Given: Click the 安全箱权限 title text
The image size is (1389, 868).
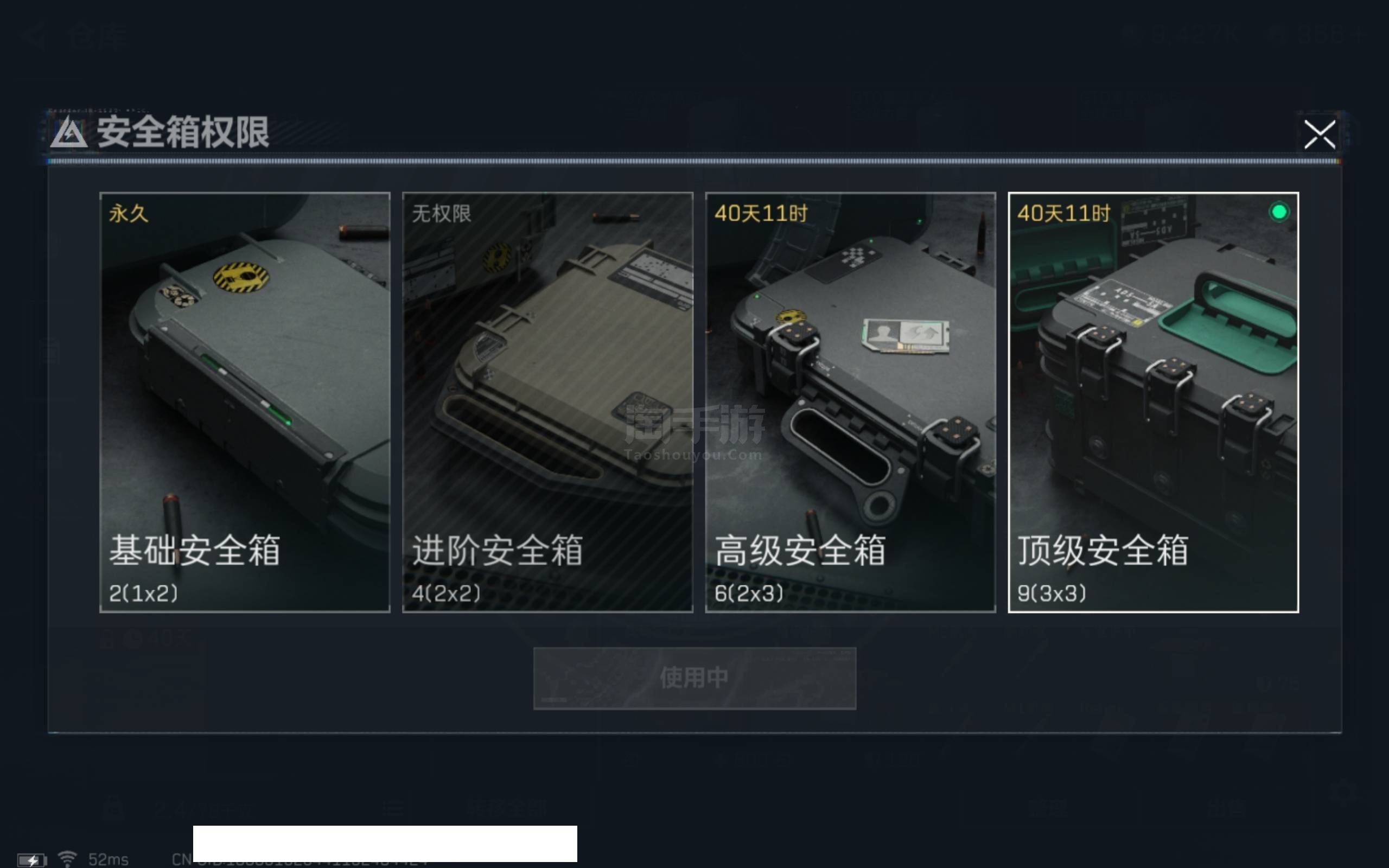Looking at the screenshot, I should point(183,132).
